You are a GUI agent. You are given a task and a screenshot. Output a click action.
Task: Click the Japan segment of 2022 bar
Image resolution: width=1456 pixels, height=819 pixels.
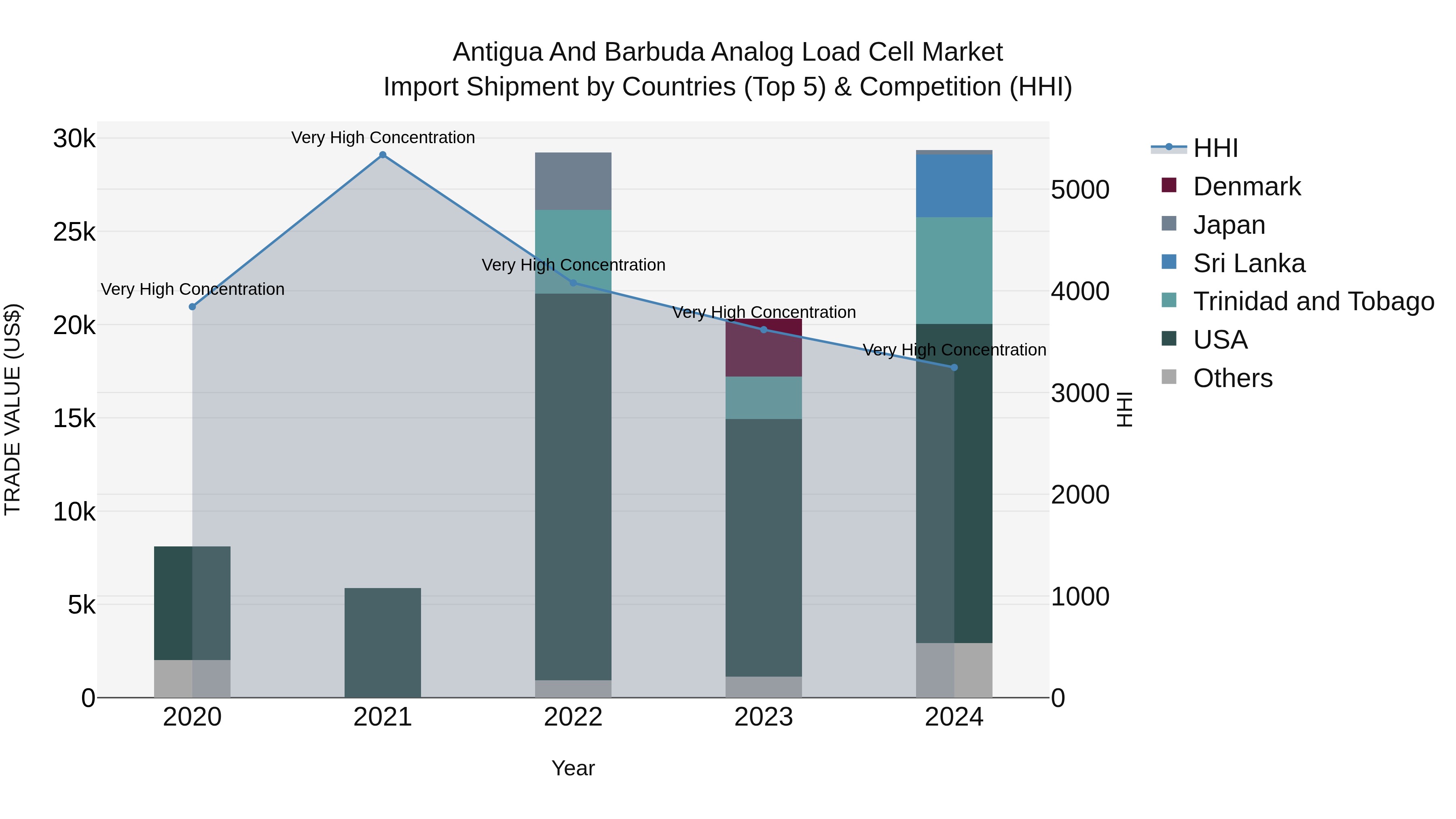573,182
